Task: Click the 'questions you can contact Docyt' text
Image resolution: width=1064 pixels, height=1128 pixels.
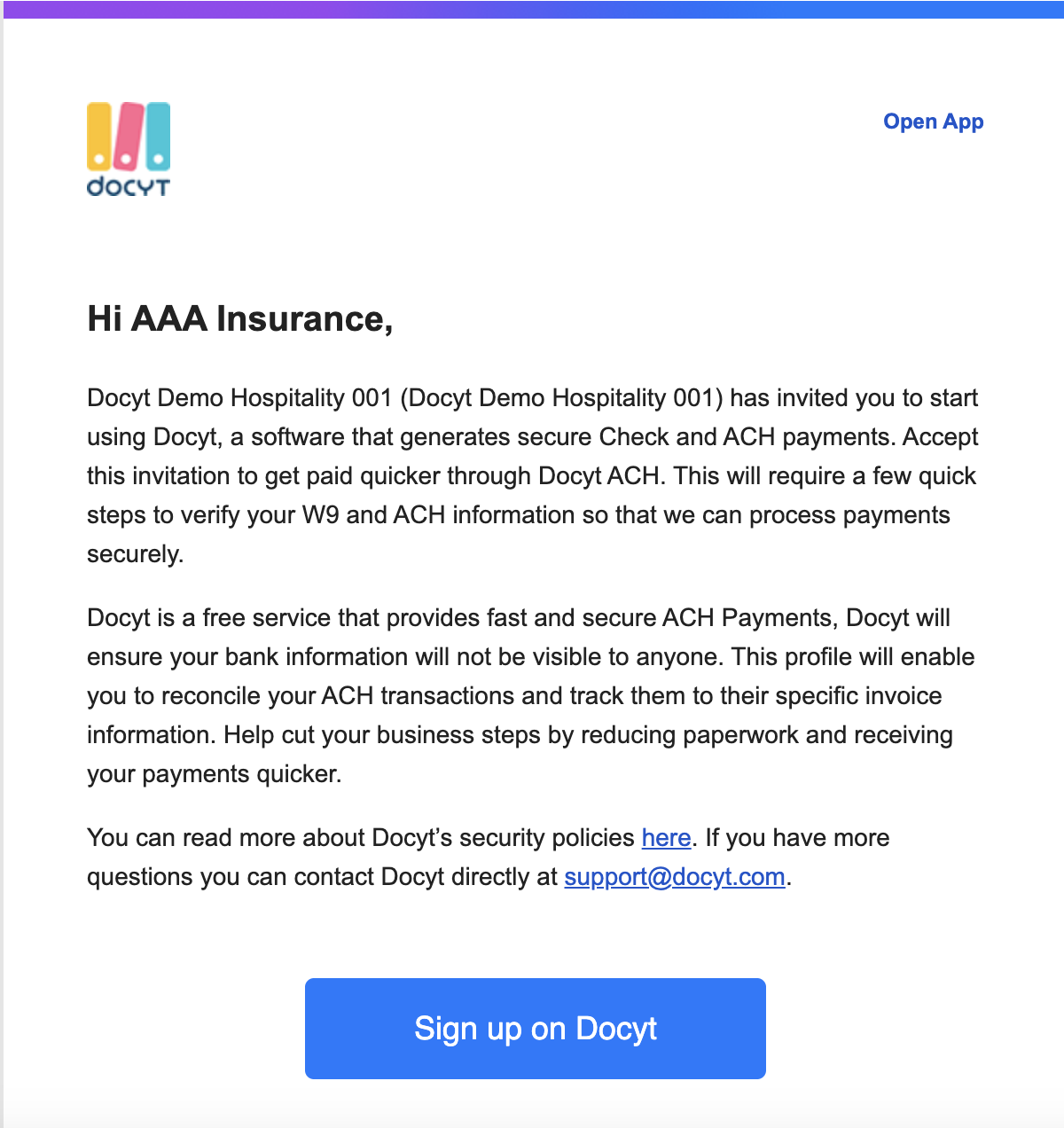Action: click(x=265, y=877)
